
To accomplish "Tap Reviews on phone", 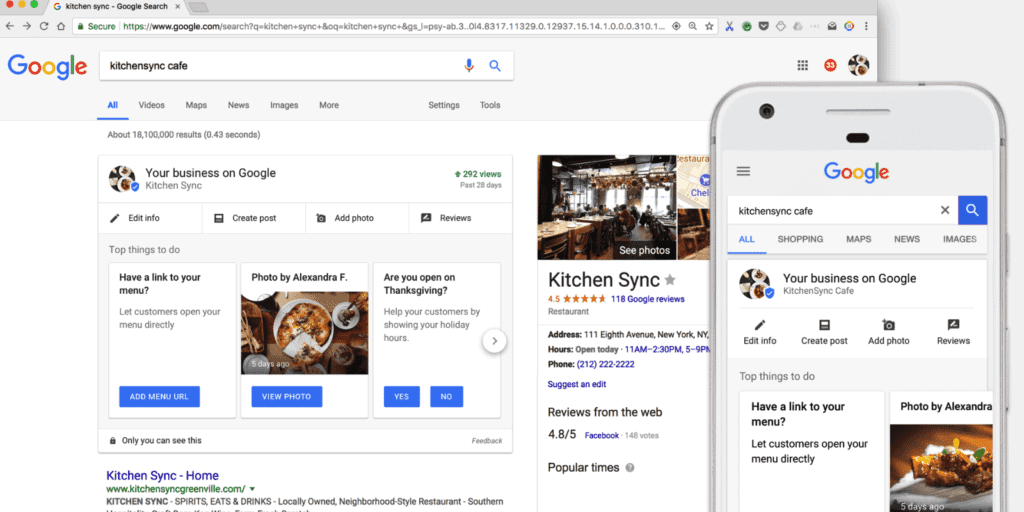I will tap(953, 332).
